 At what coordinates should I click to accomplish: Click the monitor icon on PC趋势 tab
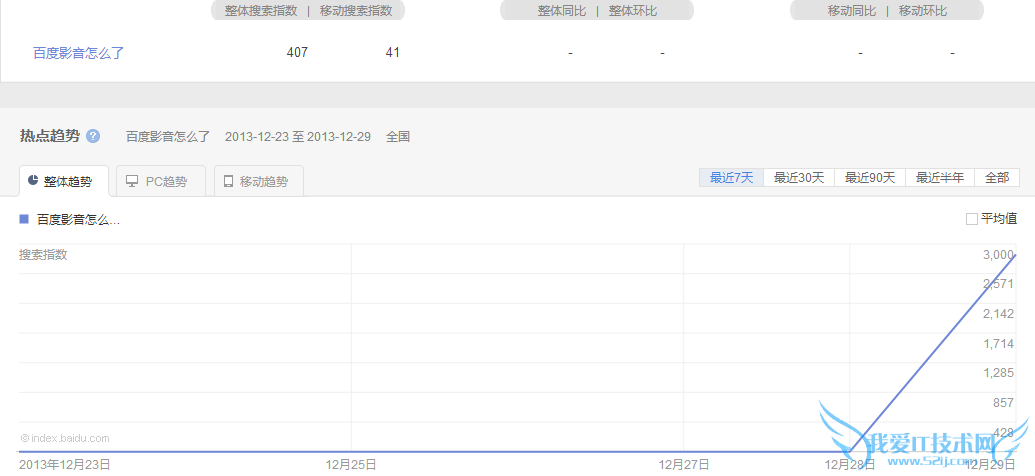(x=132, y=182)
